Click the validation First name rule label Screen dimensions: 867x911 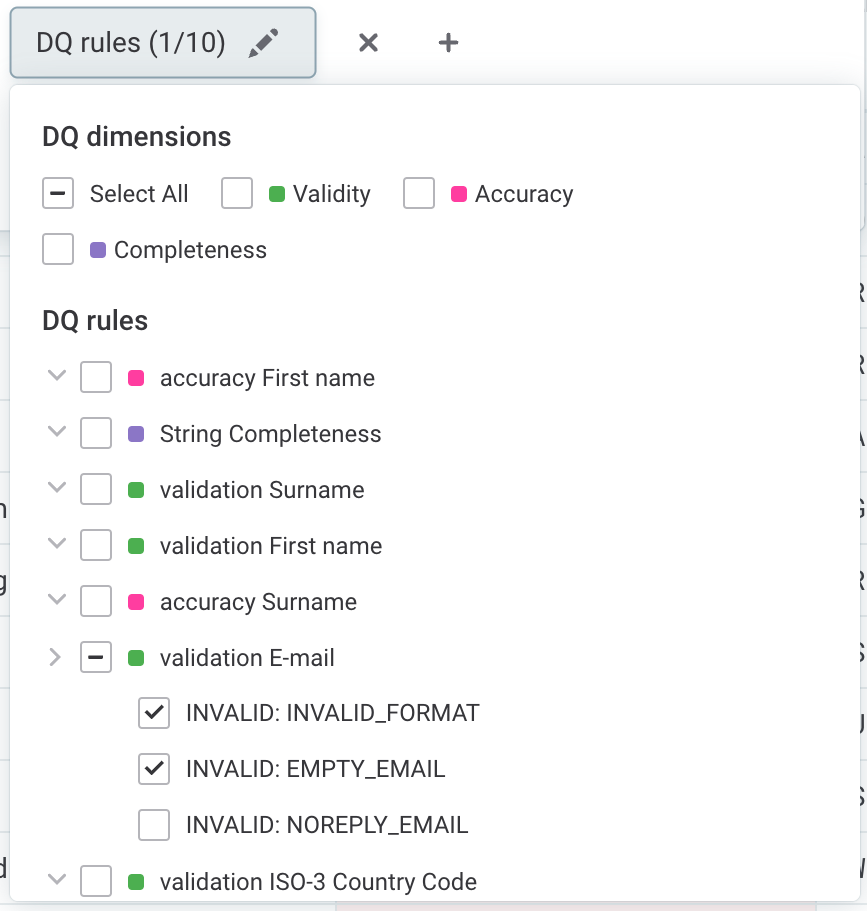point(270,546)
